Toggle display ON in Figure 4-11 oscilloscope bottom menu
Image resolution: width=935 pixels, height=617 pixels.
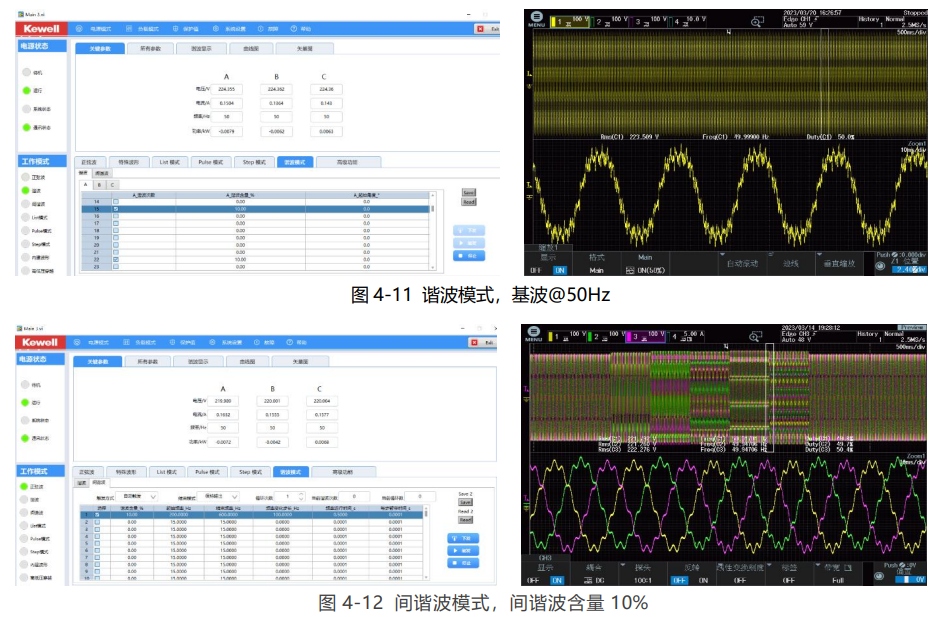click(x=559, y=271)
